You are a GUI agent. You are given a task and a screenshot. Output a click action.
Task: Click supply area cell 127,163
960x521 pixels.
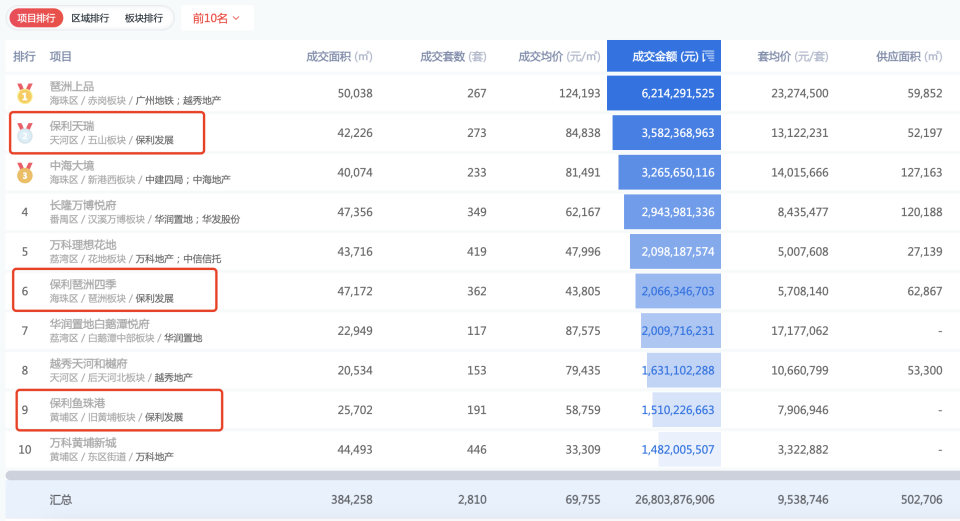pyautogui.click(x=921, y=173)
